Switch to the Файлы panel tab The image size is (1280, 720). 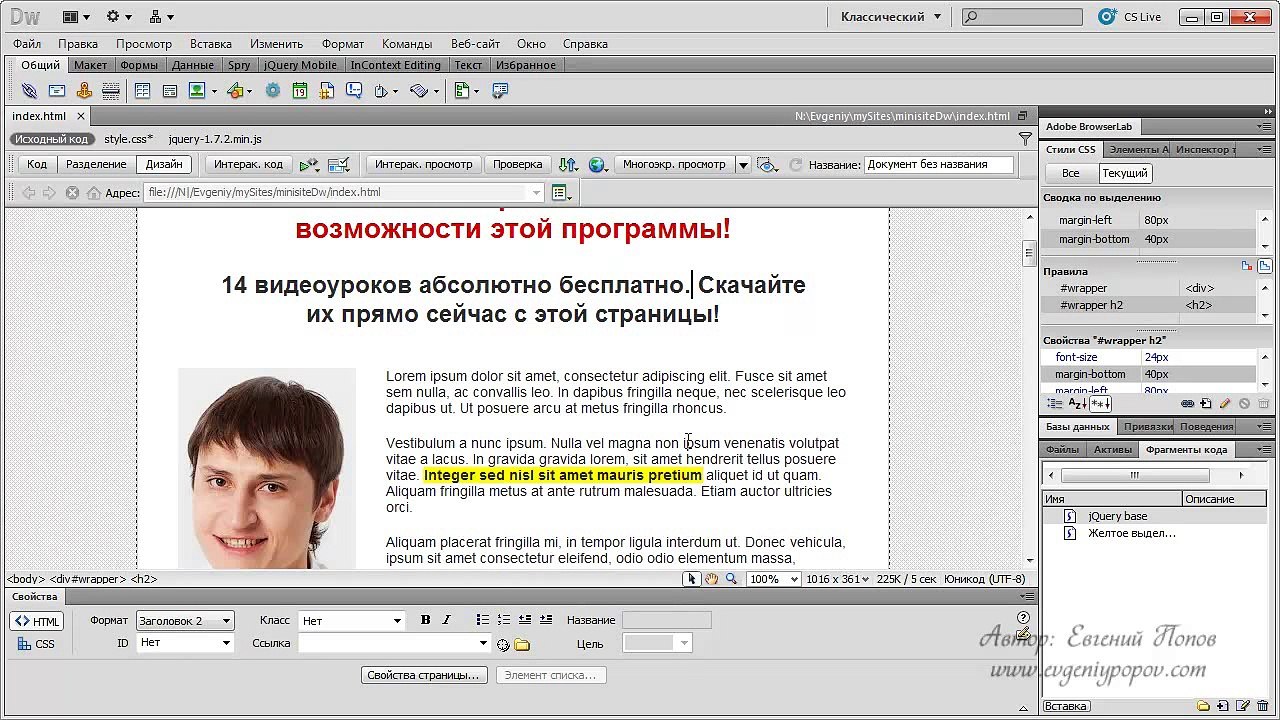coord(1063,450)
